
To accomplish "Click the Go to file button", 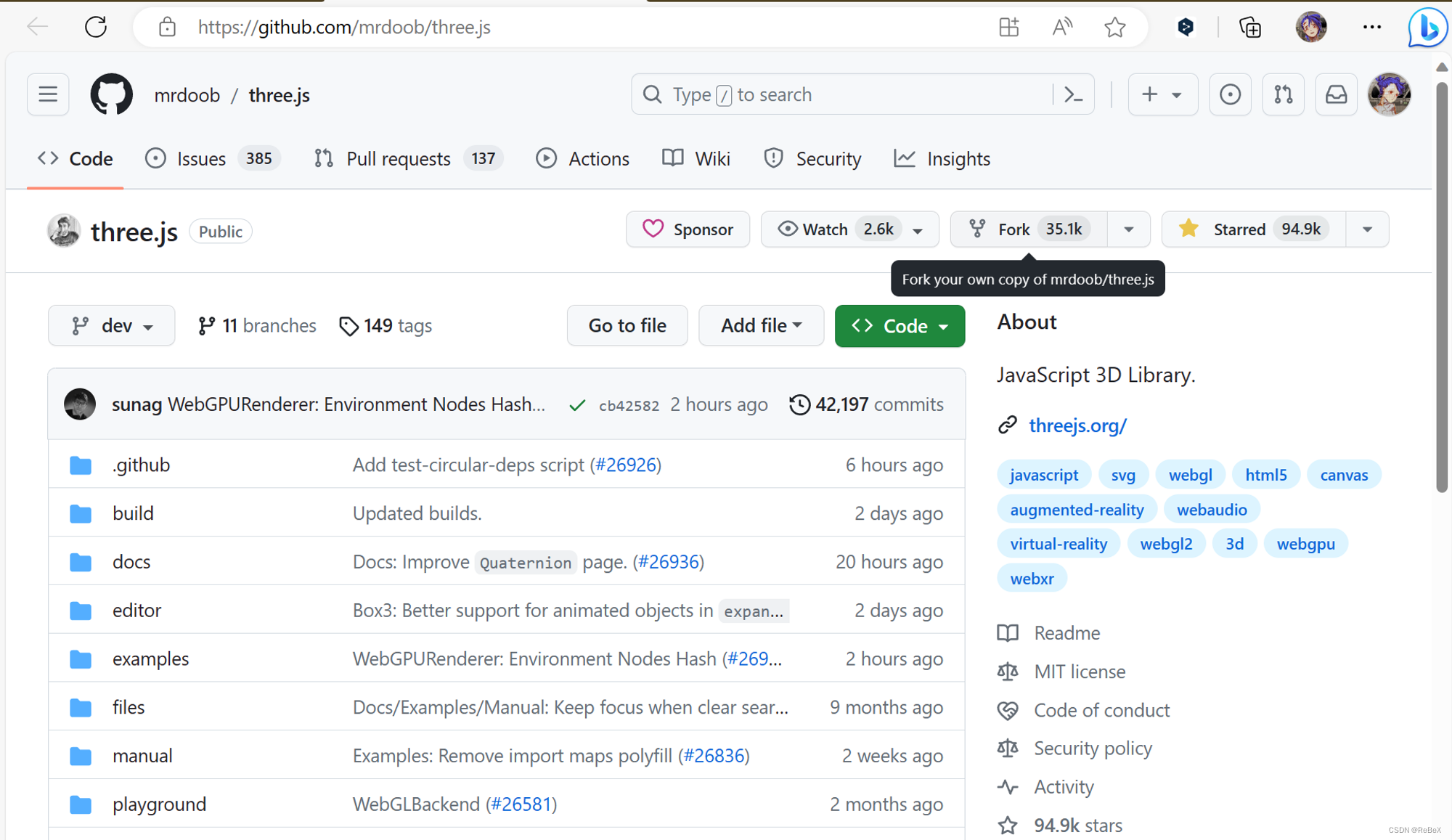I will [x=627, y=326].
